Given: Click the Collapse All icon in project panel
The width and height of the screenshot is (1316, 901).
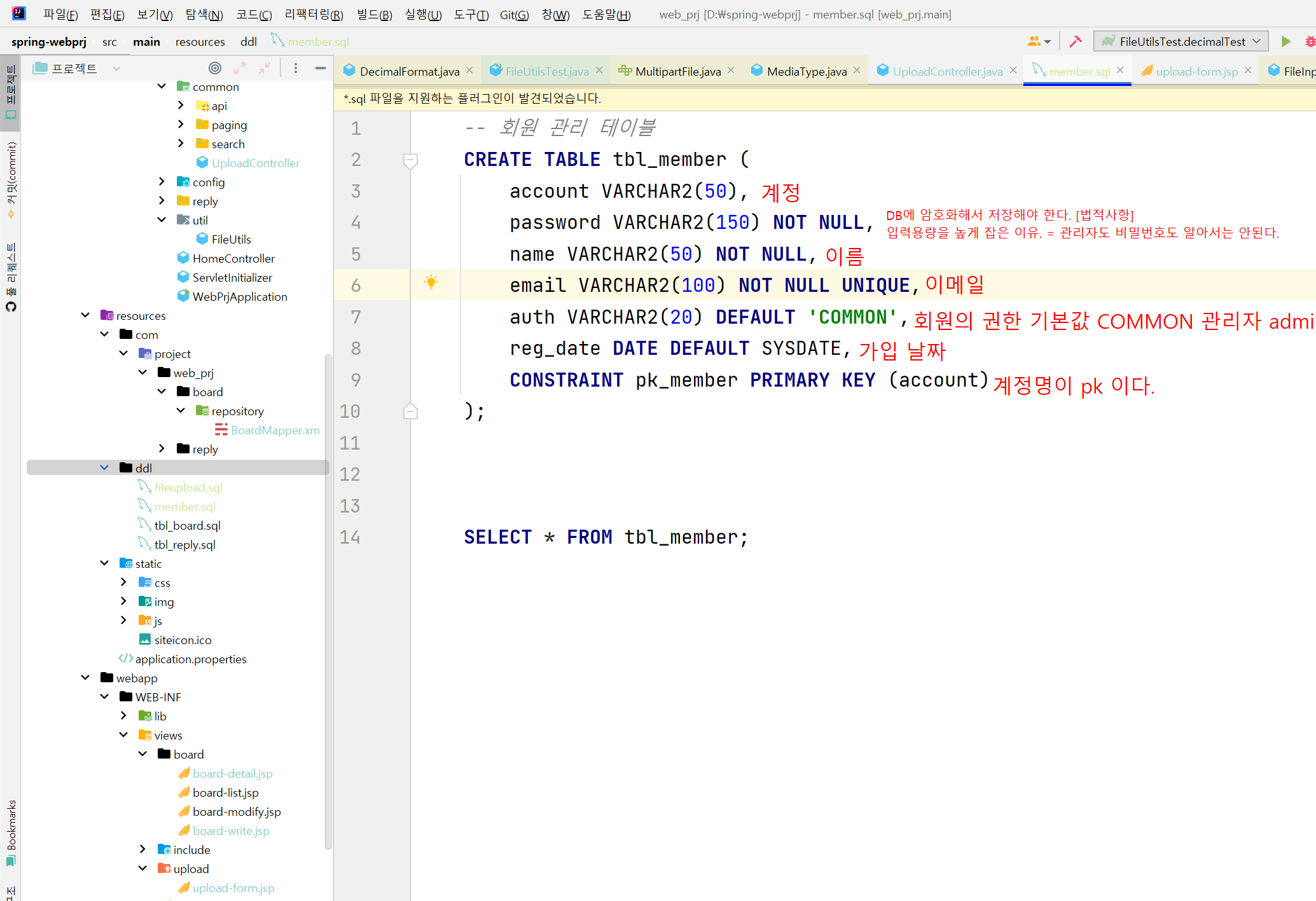Looking at the screenshot, I should coord(265,68).
